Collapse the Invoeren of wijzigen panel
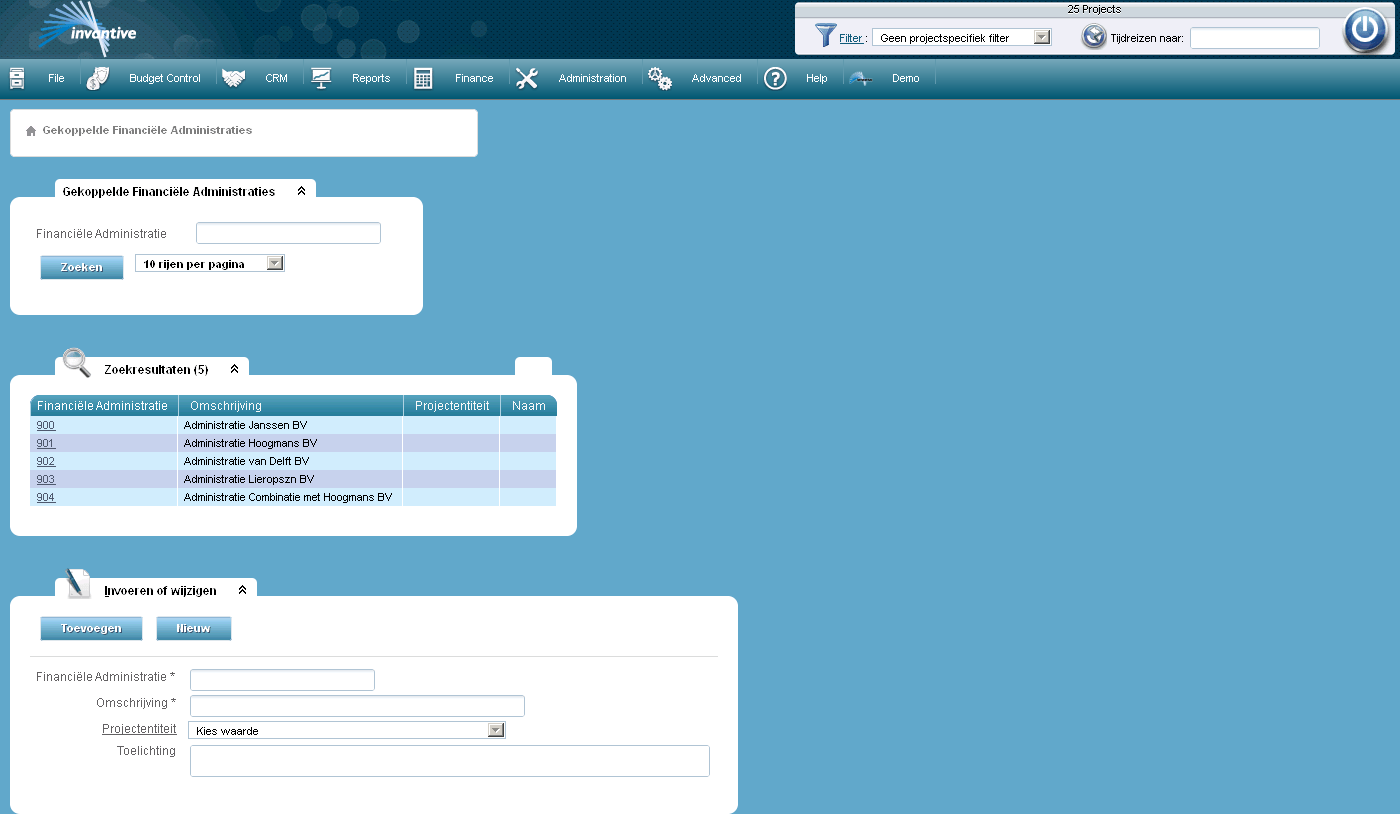 click(x=242, y=590)
